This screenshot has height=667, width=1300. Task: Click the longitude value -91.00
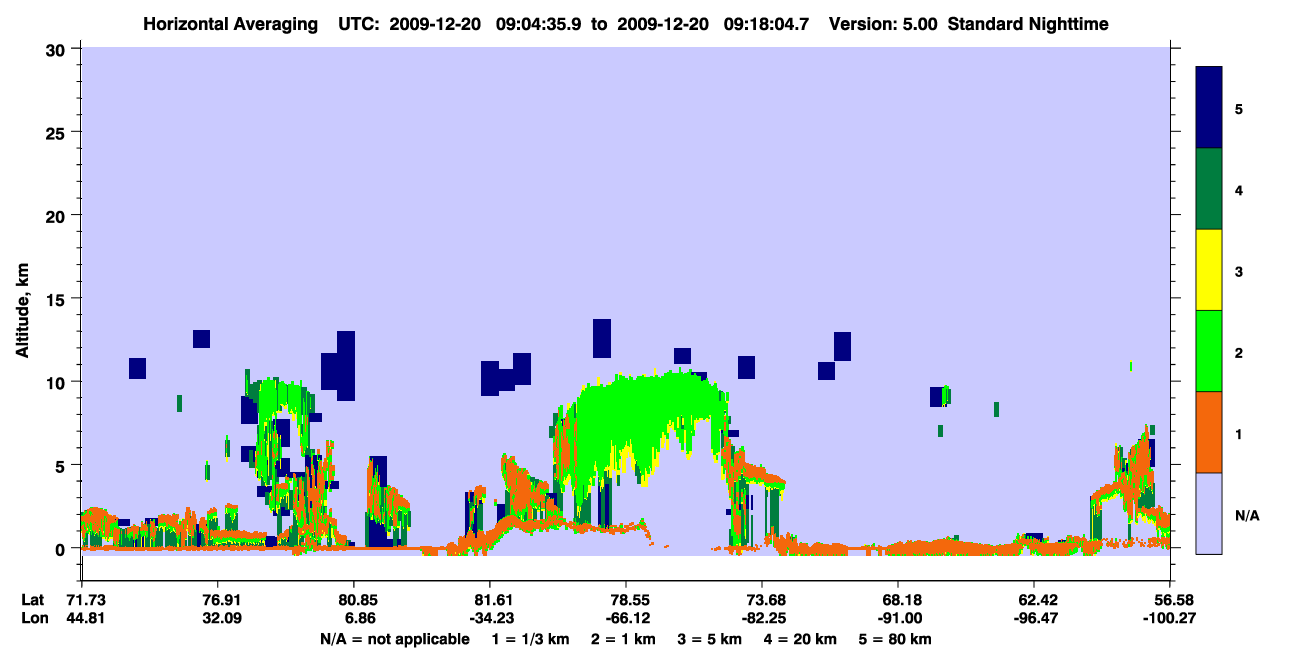tap(898, 619)
